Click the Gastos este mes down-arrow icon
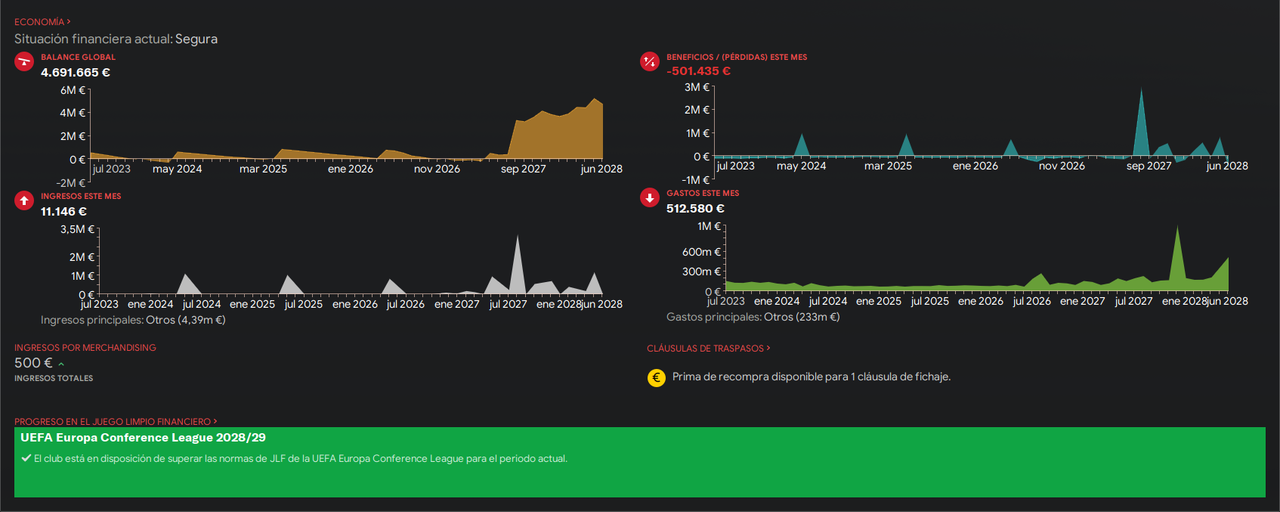 [650, 198]
